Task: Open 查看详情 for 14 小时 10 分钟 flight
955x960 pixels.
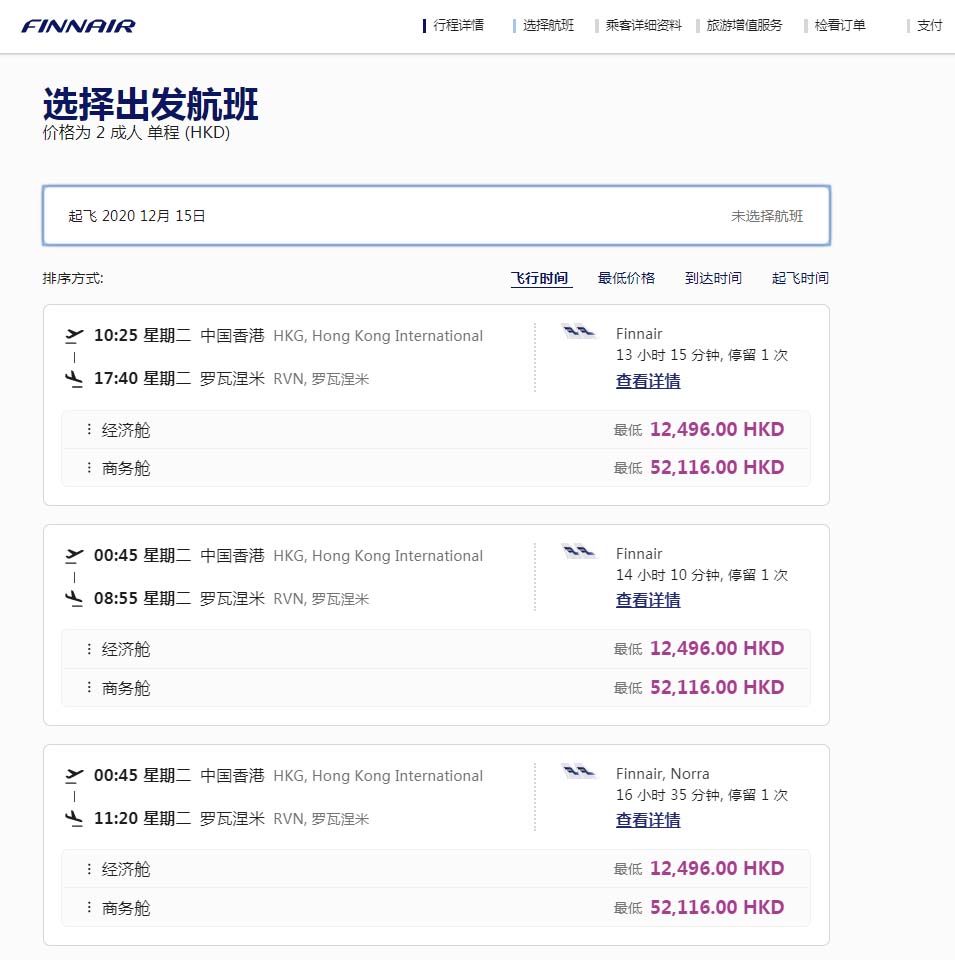Action: tap(648, 600)
